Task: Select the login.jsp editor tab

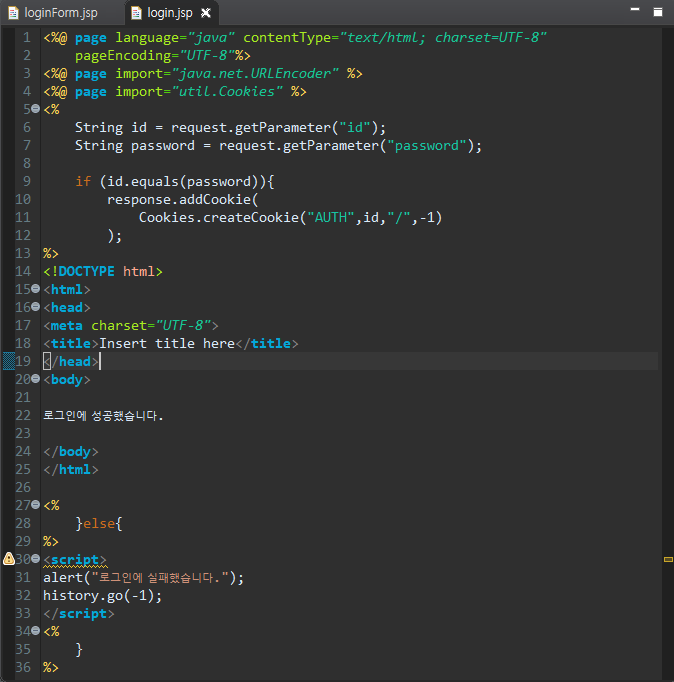Action: point(170,13)
